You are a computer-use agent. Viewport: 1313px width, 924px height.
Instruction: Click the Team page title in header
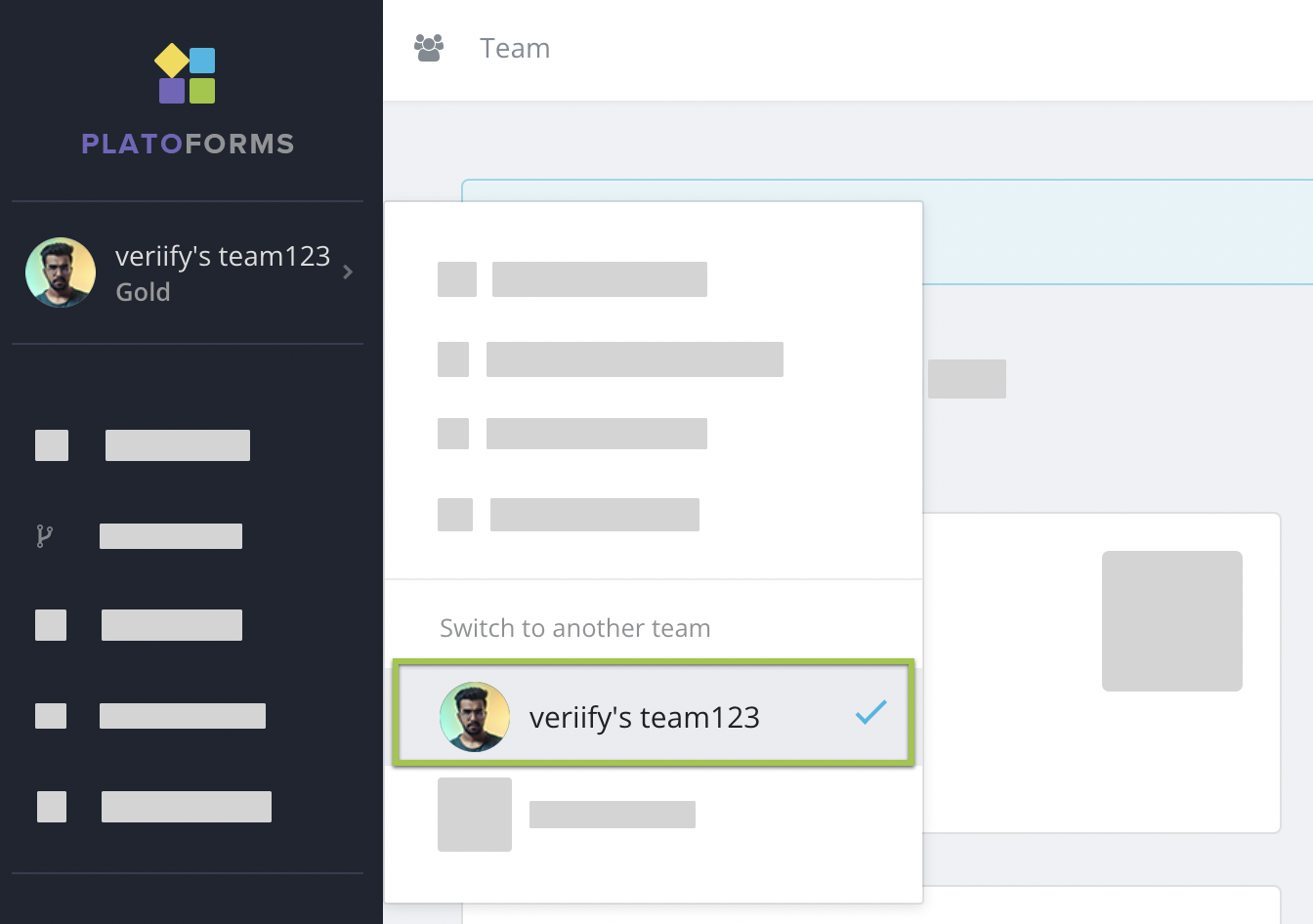tap(515, 48)
